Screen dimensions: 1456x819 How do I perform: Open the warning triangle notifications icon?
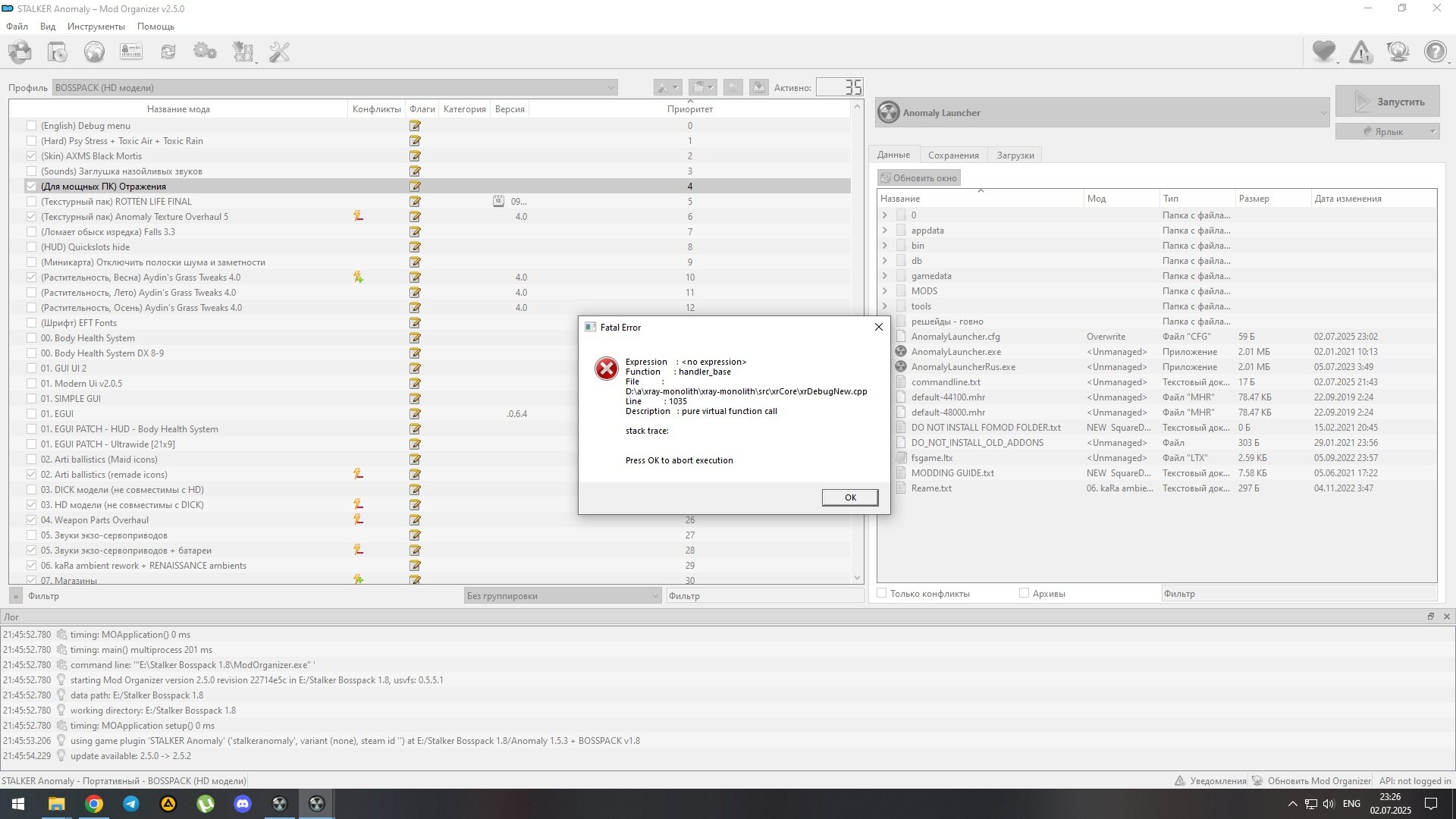pyautogui.click(x=1361, y=52)
